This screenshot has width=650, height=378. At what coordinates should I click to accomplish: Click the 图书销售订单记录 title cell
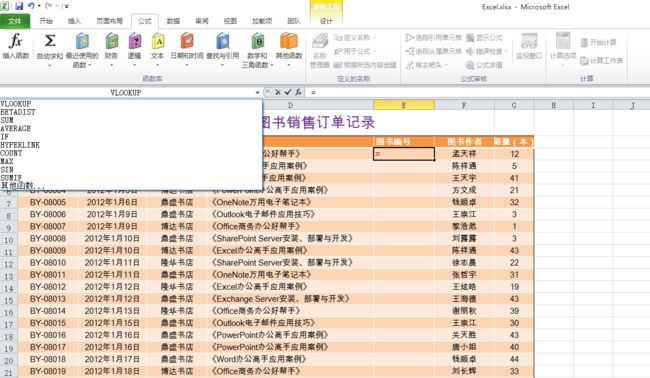click(318, 122)
